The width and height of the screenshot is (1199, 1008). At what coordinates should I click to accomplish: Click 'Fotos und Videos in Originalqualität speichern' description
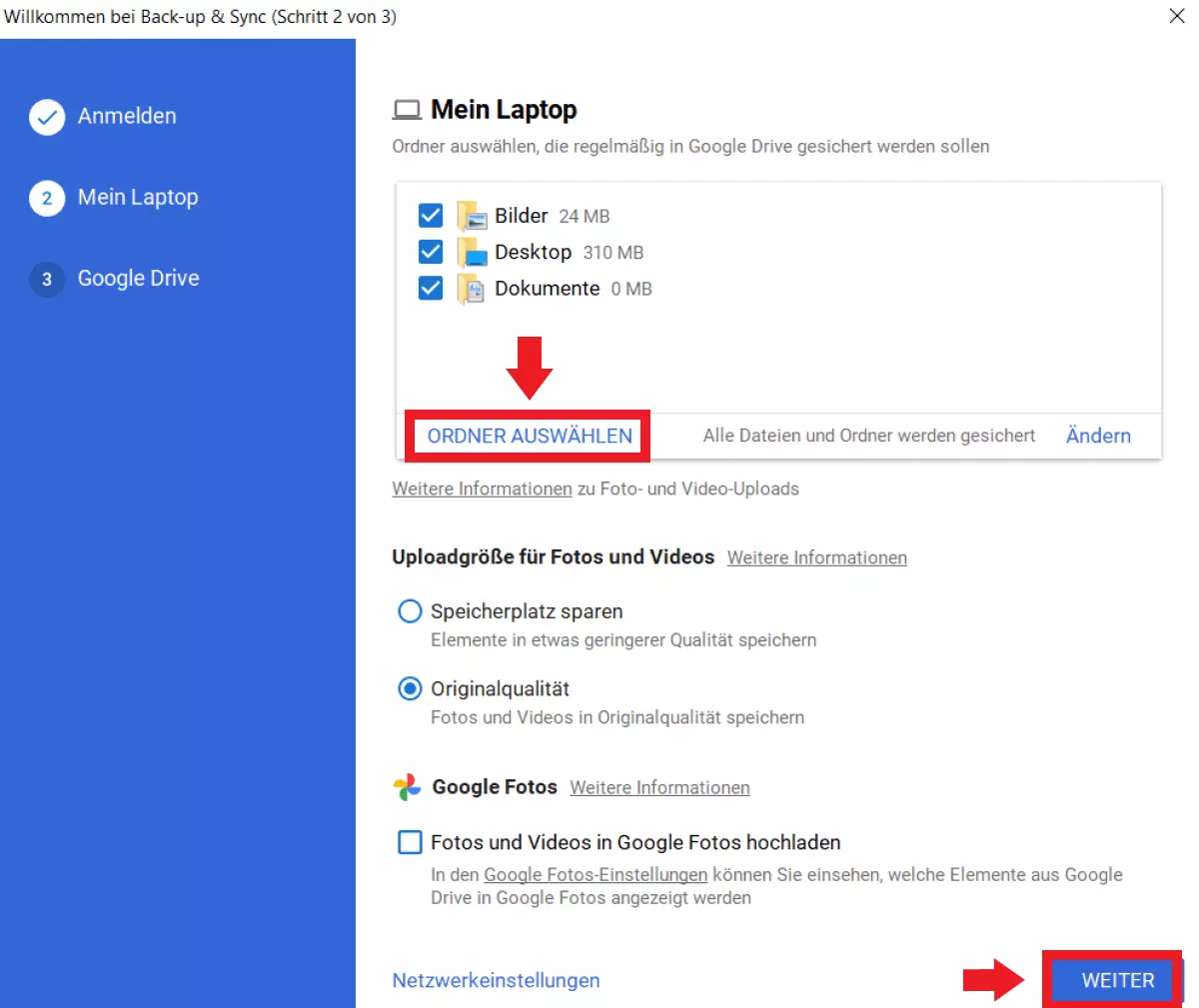click(x=617, y=717)
